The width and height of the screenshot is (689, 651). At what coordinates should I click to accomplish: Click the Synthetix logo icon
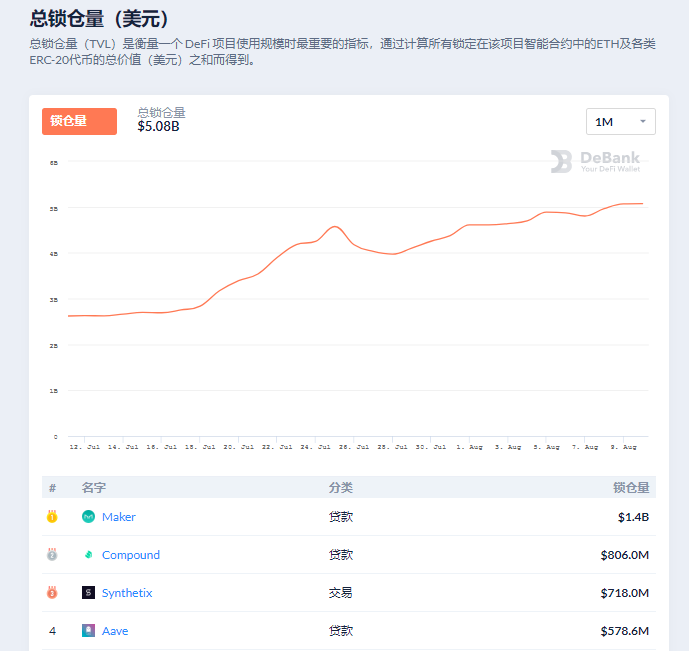click(x=88, y=593)
